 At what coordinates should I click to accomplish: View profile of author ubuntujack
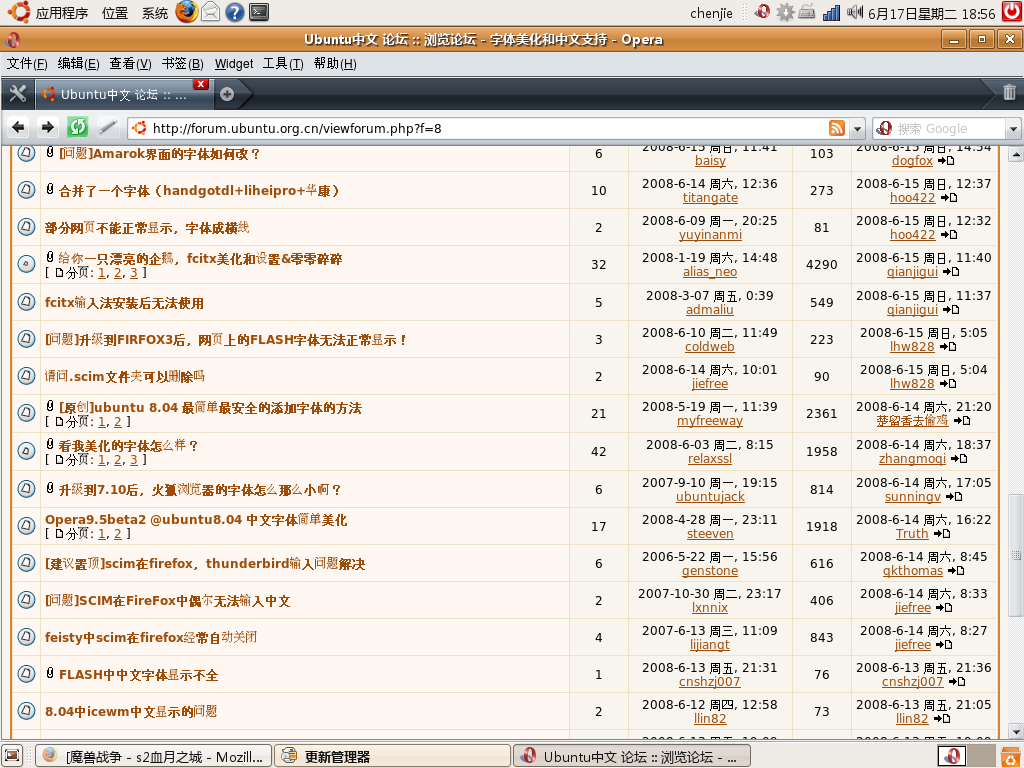click(x=710, y=496)
